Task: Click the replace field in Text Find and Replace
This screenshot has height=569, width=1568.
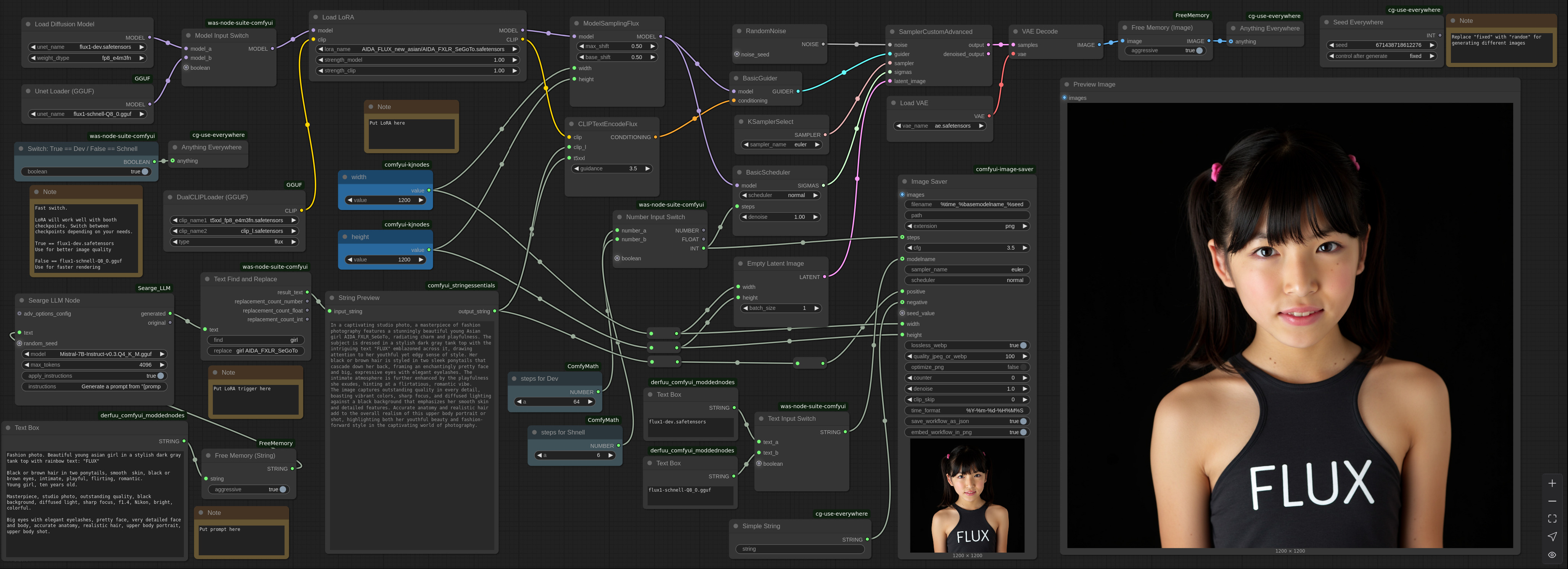Action: click(x=255, y=351)
